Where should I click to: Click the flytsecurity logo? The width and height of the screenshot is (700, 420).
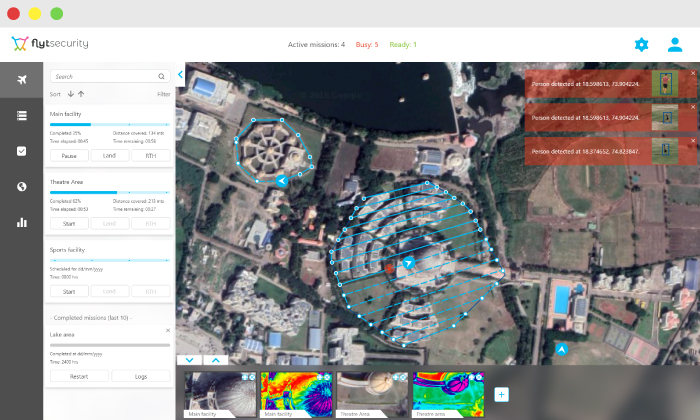(x=50, y=44)
